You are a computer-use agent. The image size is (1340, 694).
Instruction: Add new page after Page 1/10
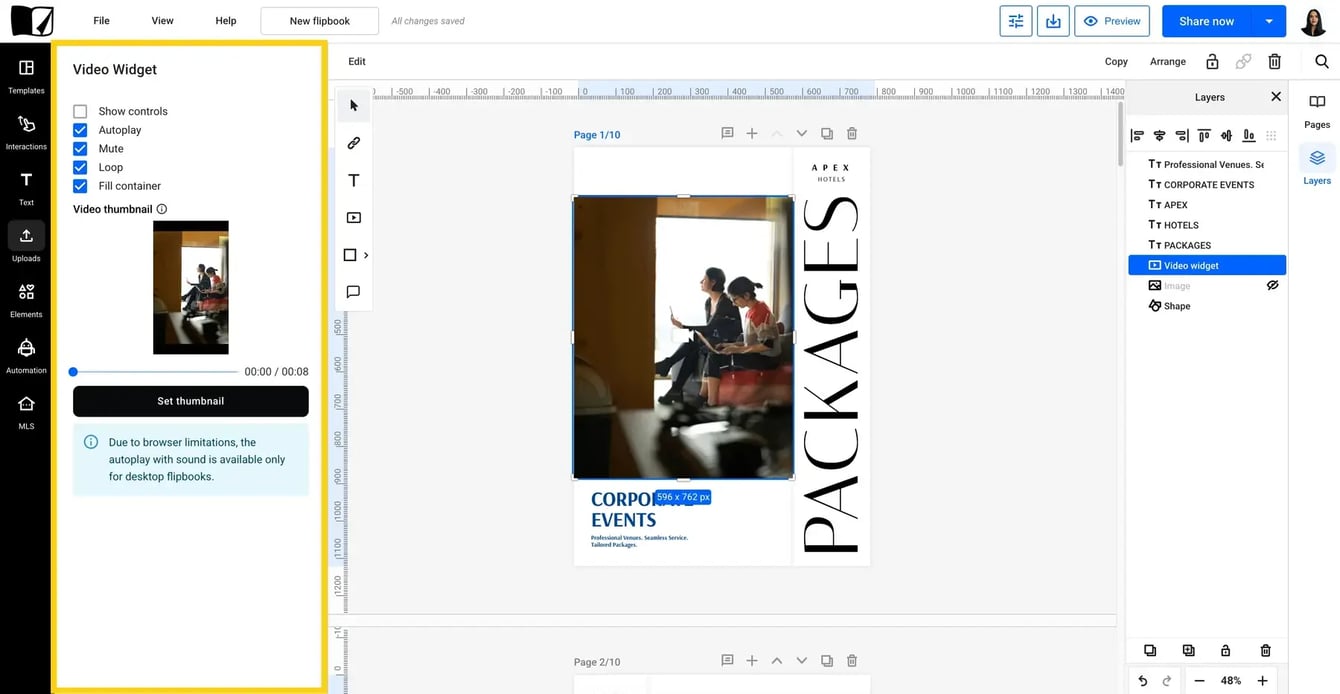tap(752, 133)
